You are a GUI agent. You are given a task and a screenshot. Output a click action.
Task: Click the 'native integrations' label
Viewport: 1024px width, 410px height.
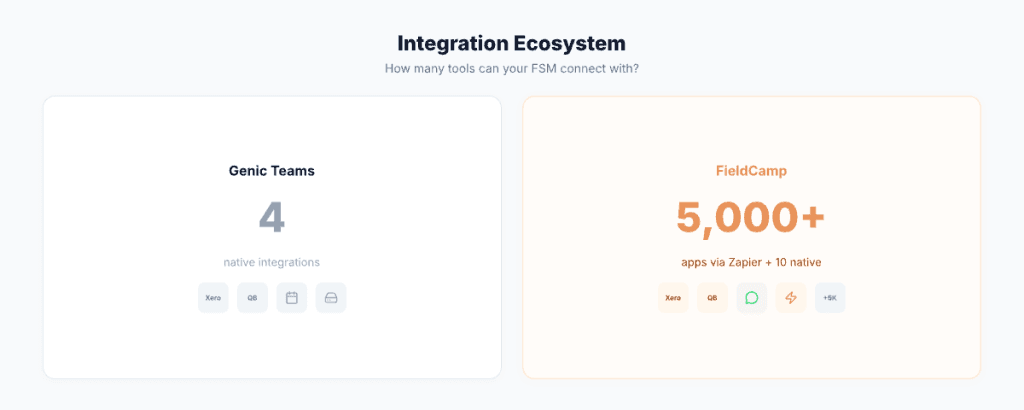[x=272, y=262]
